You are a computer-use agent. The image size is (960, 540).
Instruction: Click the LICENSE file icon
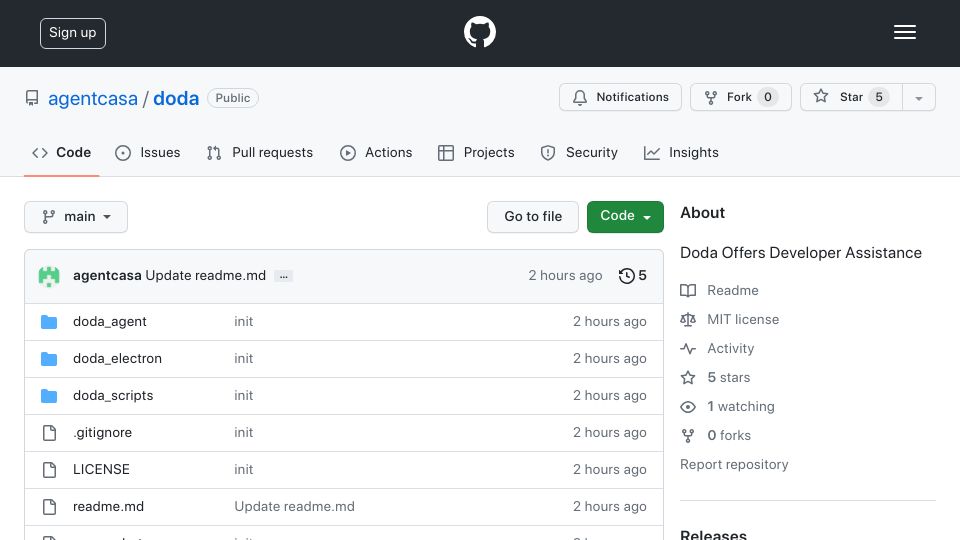click(49, 470)
